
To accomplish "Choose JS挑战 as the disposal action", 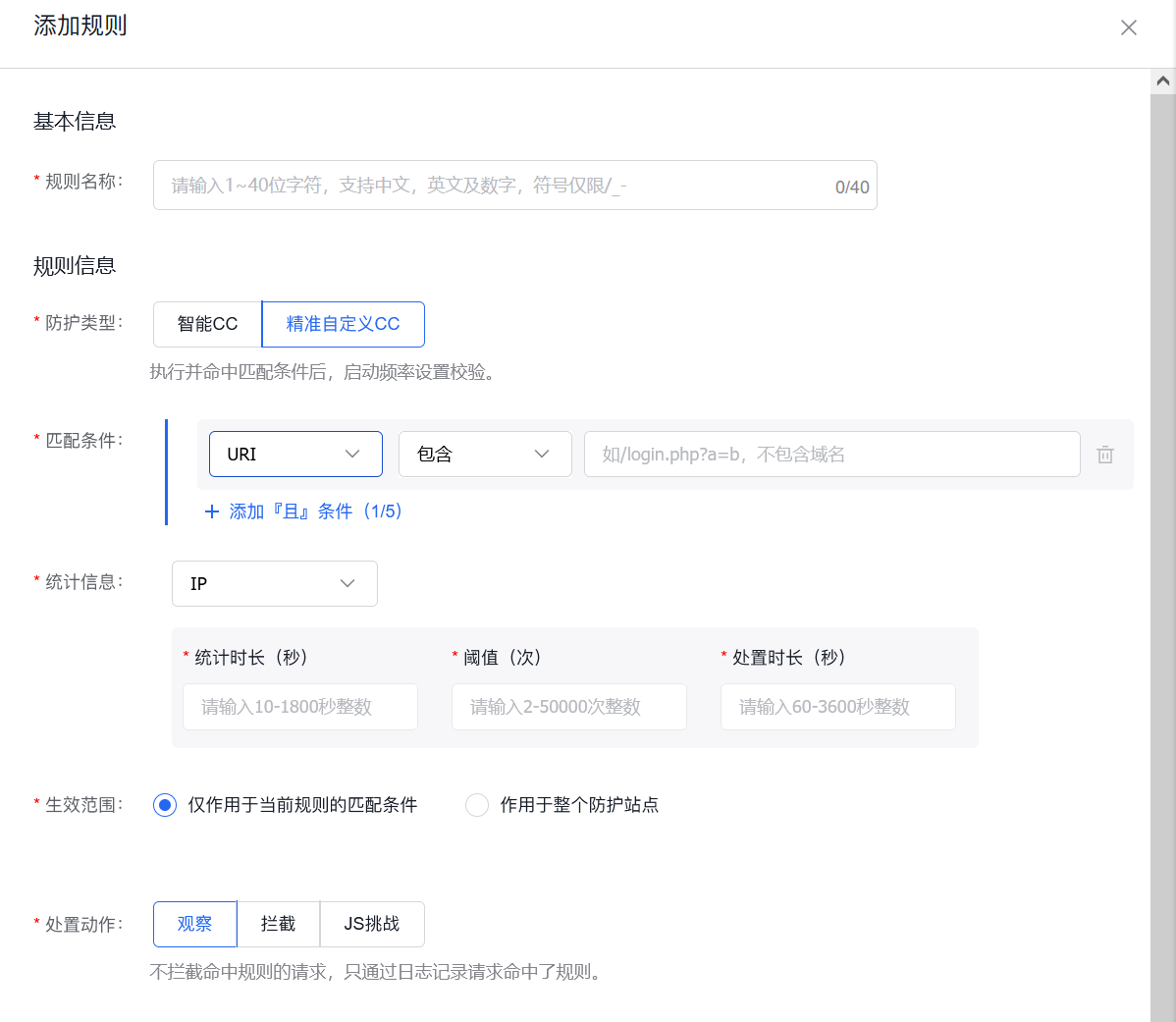I will (x=372, y=924).
